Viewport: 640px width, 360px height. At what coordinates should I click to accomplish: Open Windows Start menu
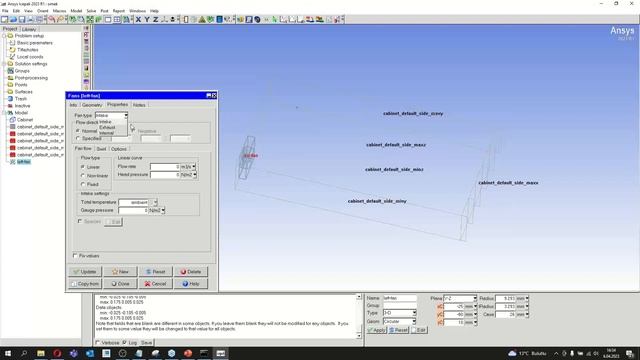(x=8, y=353)
